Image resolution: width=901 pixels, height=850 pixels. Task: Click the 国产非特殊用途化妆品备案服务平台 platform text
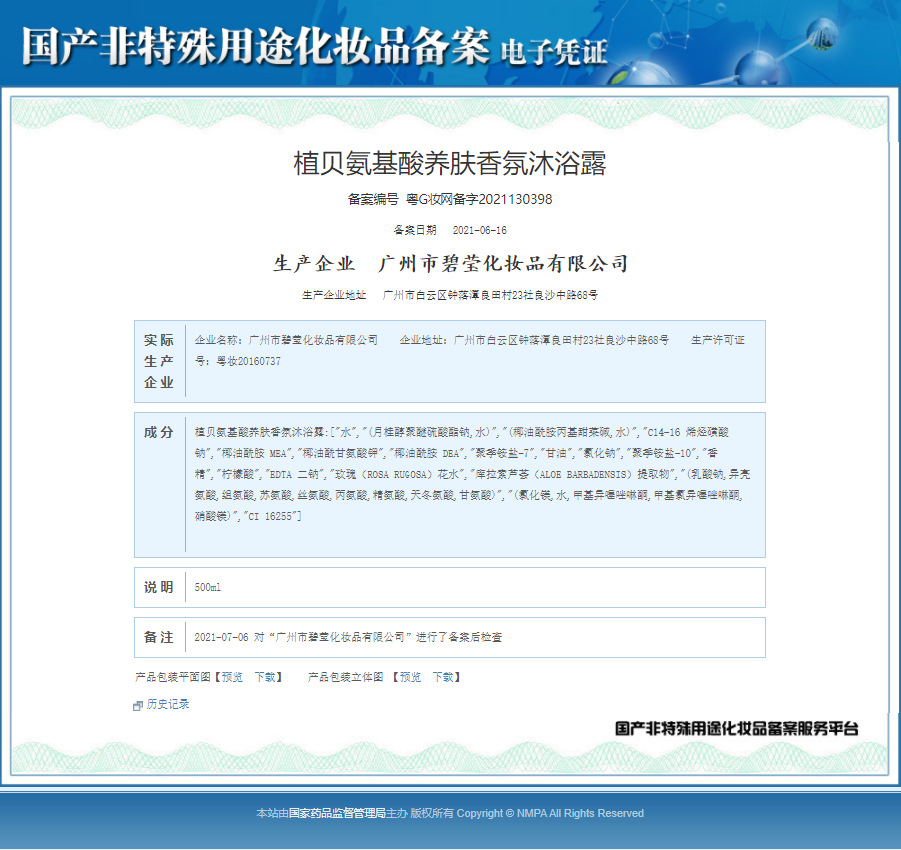click(737, 728)
